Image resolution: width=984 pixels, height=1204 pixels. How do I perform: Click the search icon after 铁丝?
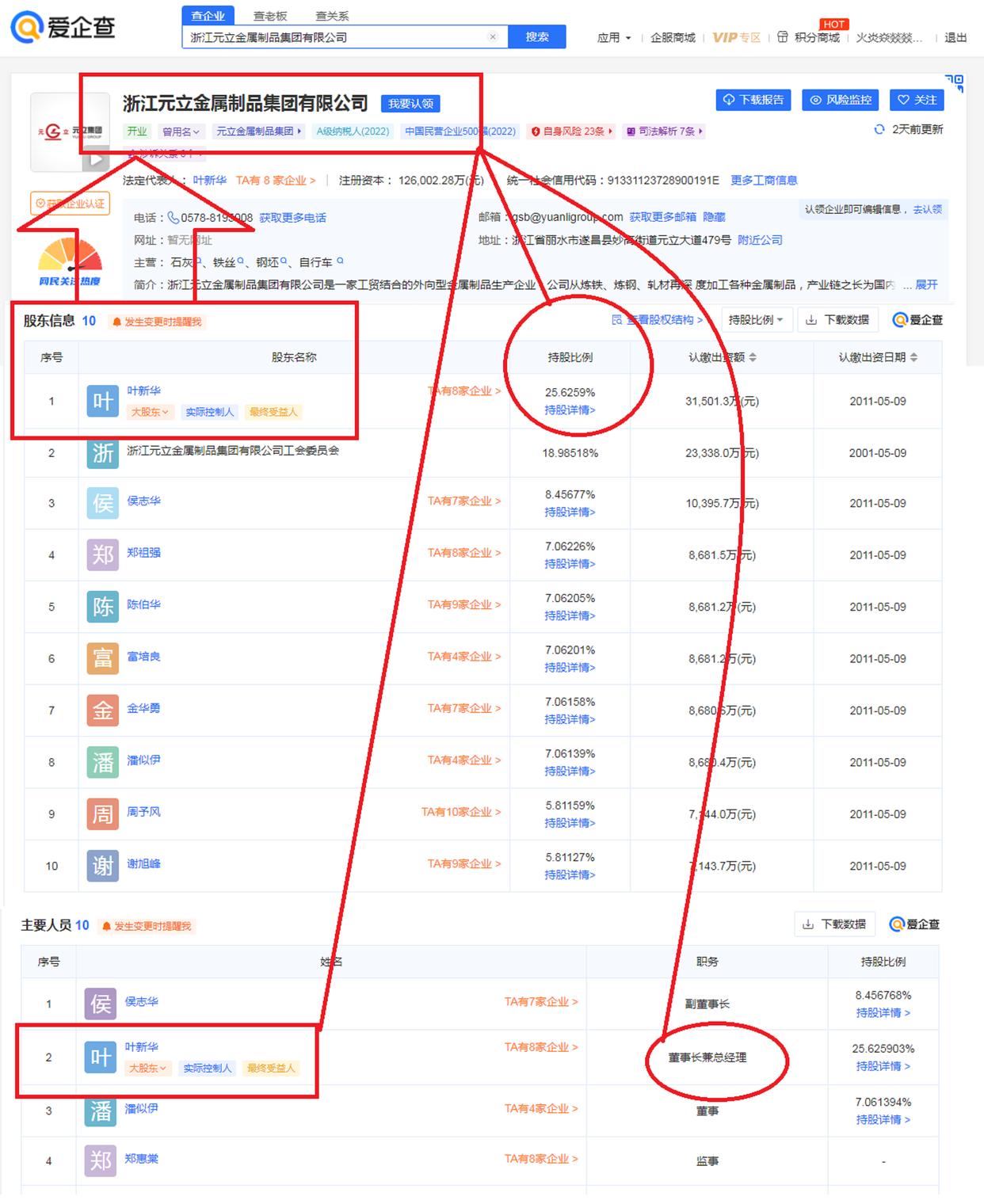click(x=240, y=261)
